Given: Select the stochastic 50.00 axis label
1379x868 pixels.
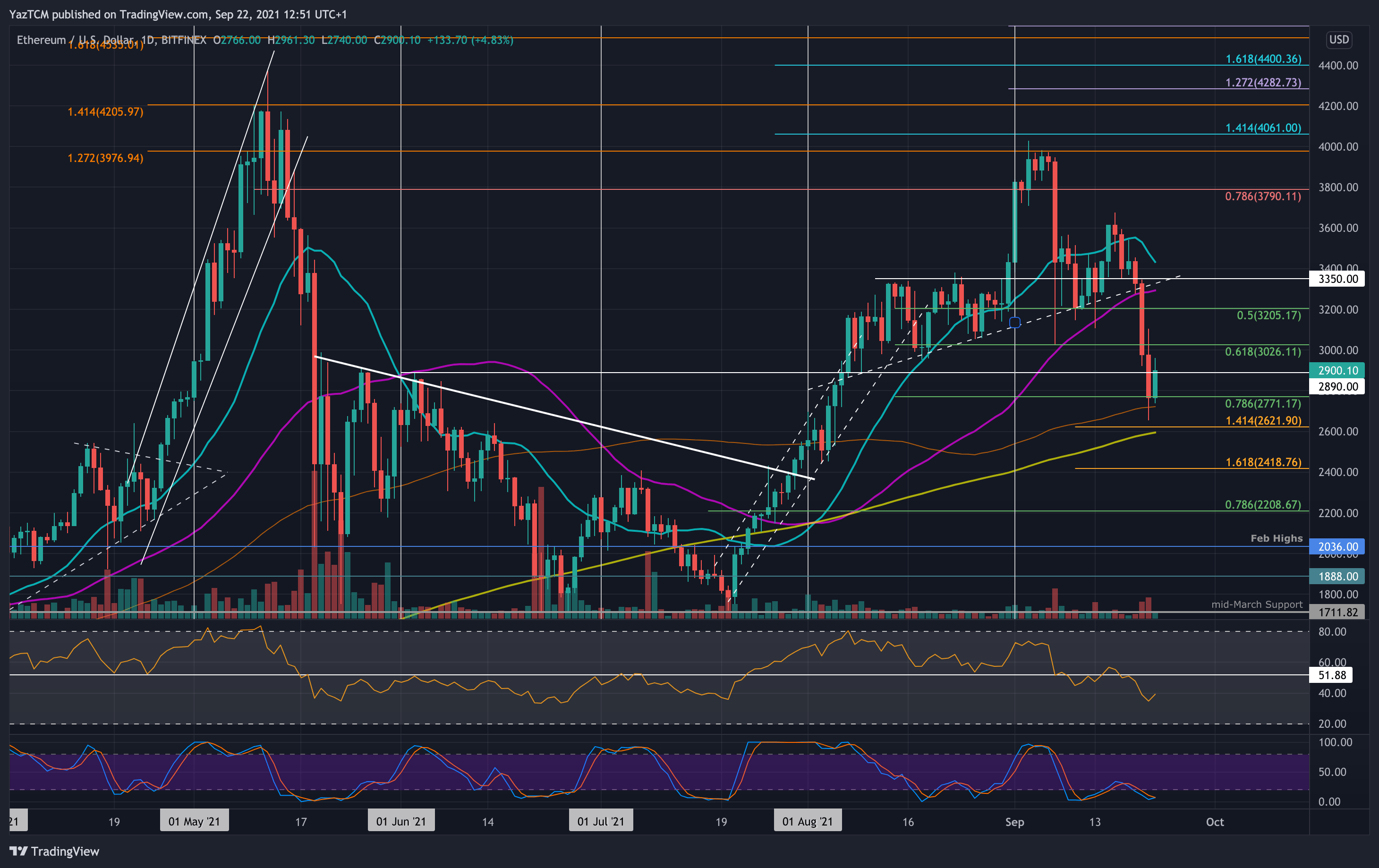Looking at the screenshot, I should point(1332,772).
